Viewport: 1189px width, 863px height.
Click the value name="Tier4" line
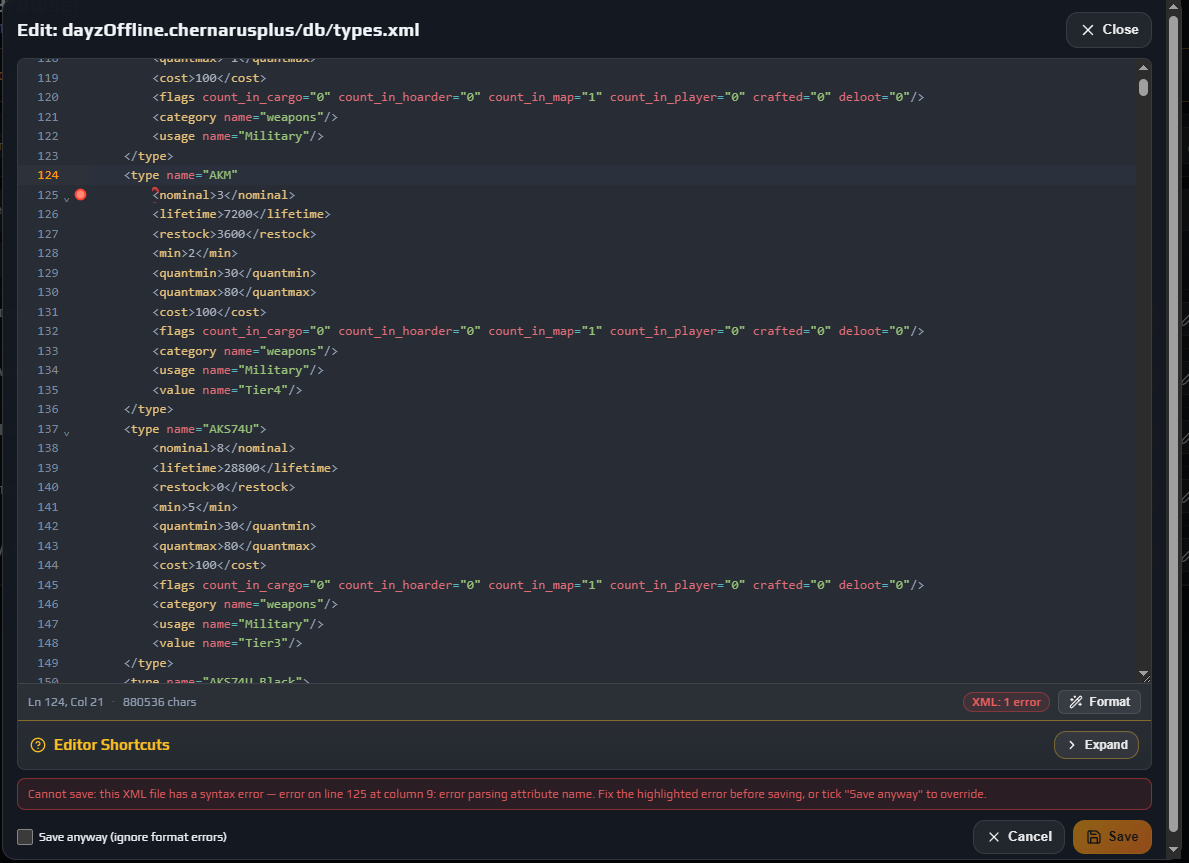(227, 390)
